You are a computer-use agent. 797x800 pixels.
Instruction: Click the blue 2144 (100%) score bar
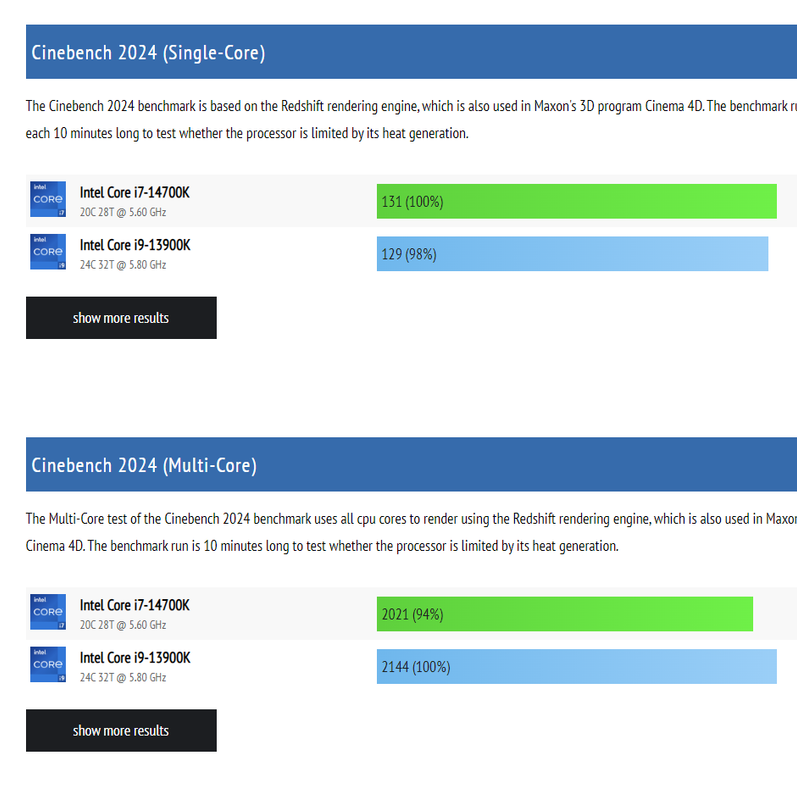pos(577,667)
